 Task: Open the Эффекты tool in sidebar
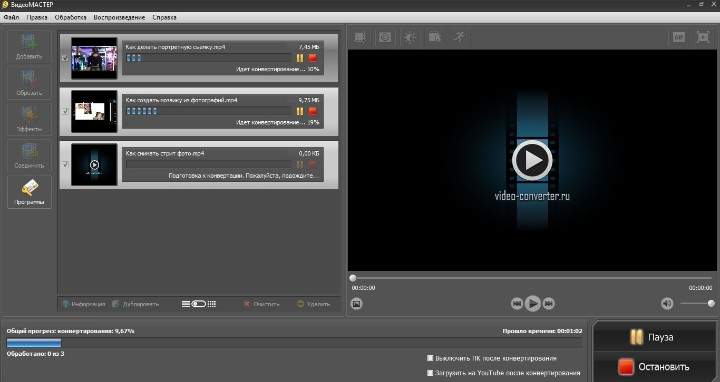coord(29,119)
